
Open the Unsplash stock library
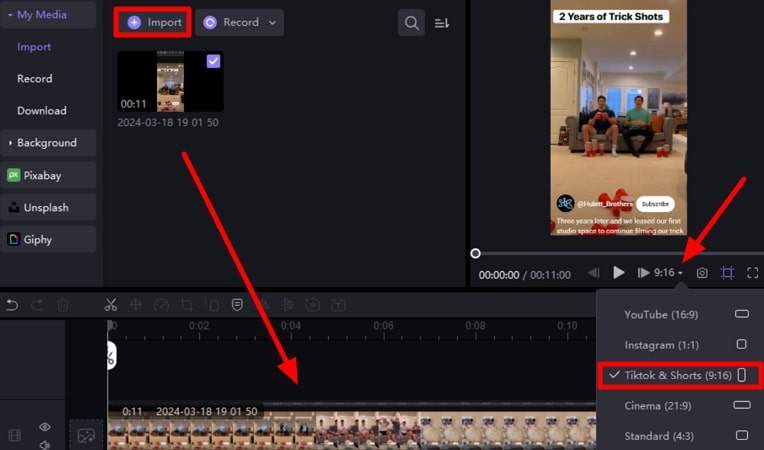coord(48,207)
